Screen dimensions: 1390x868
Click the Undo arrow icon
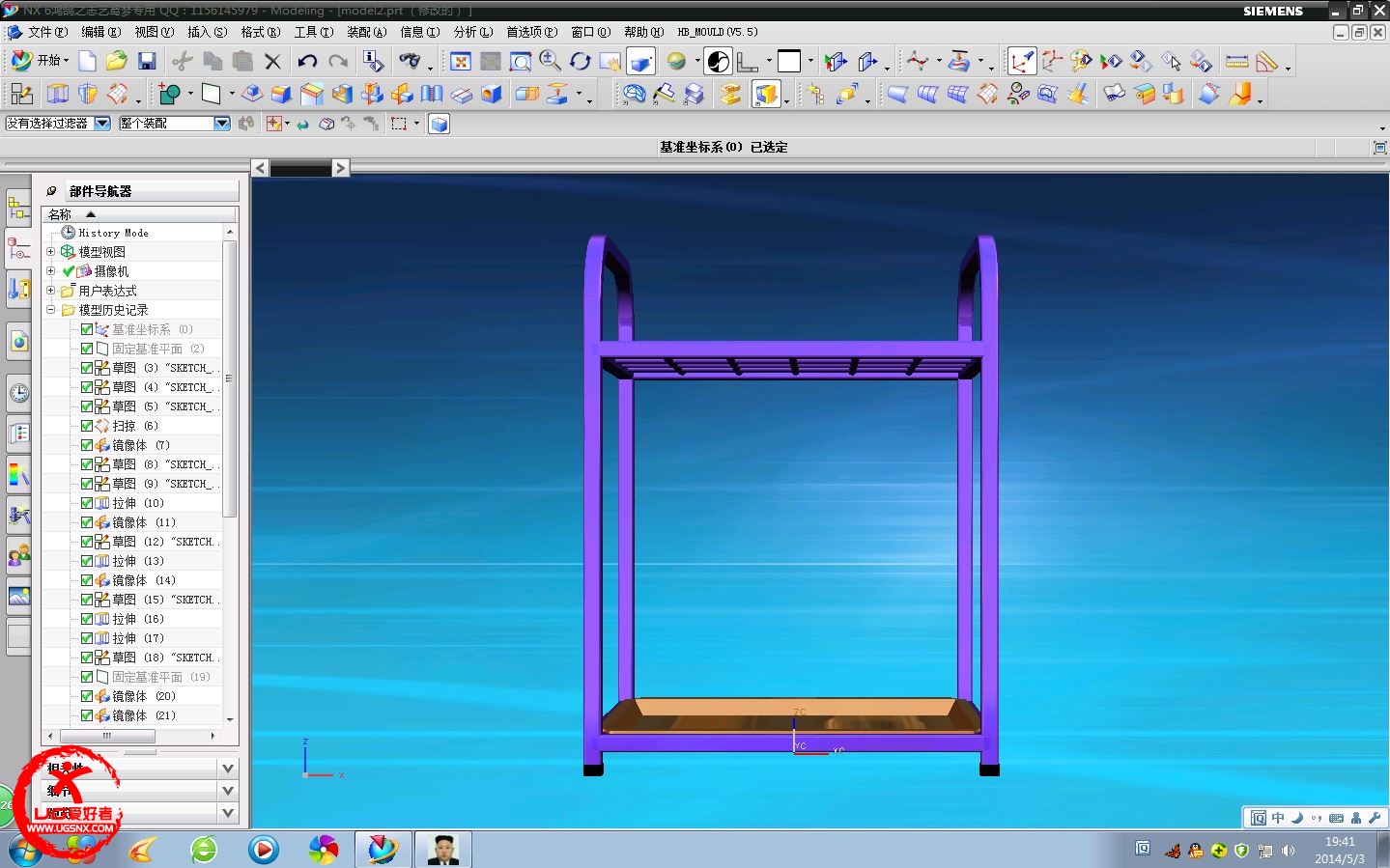pyautogui.click(x=307, y=62)
